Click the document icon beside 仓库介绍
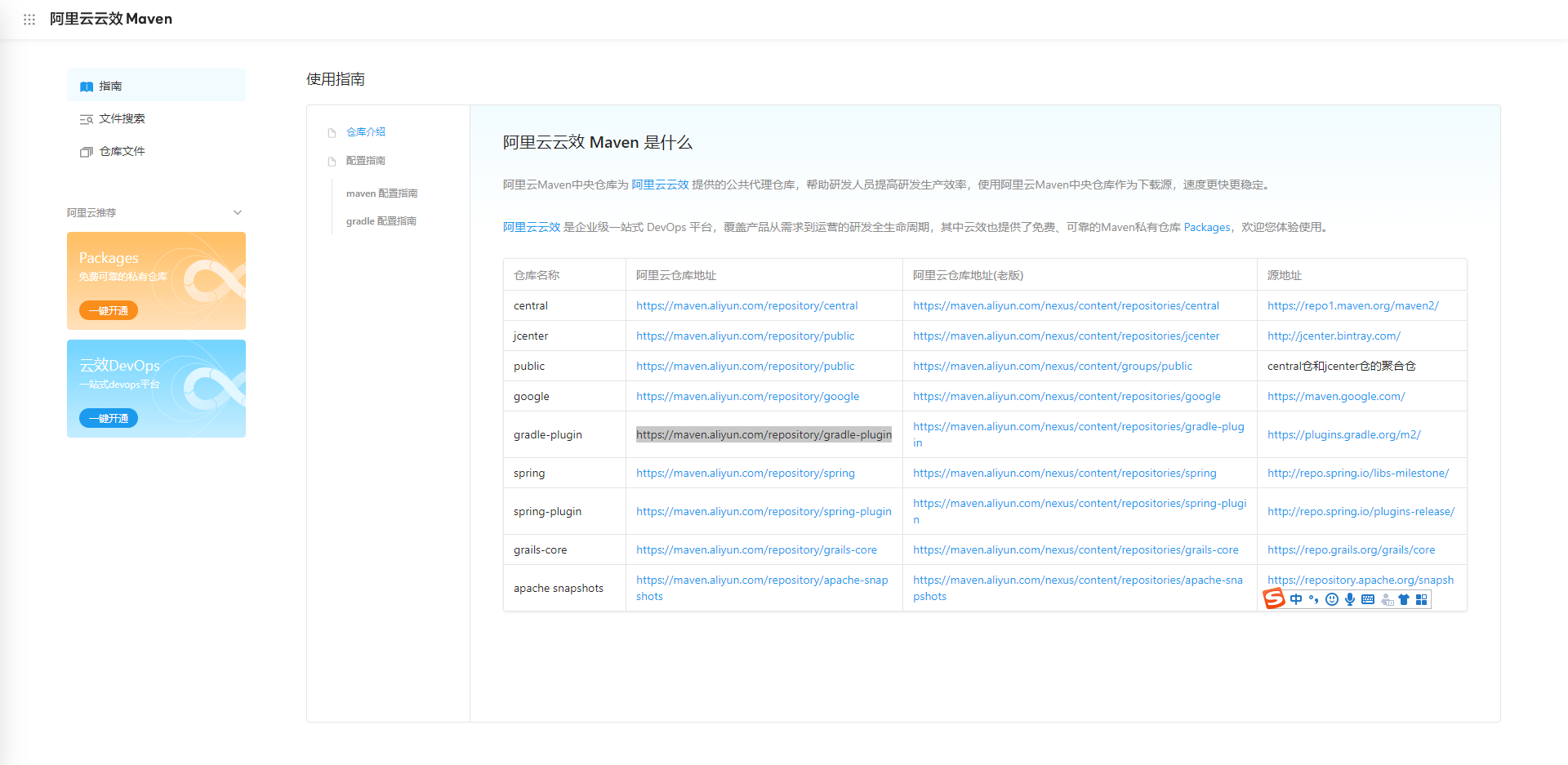Viewport: 1568px width, 765px height. pyautogui.click(x=332, y=132)
